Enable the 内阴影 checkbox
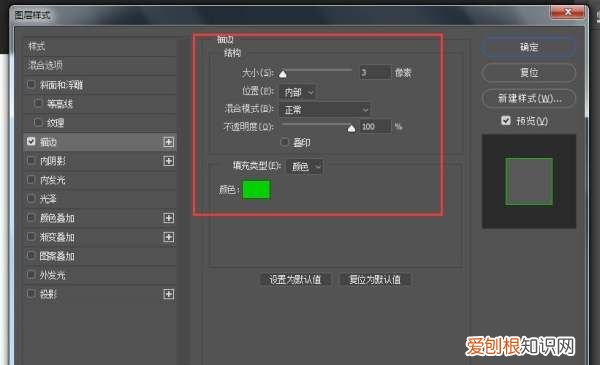The width and height of the screenshot is (600, 365). pyautogui.click(x=31, y=160)
